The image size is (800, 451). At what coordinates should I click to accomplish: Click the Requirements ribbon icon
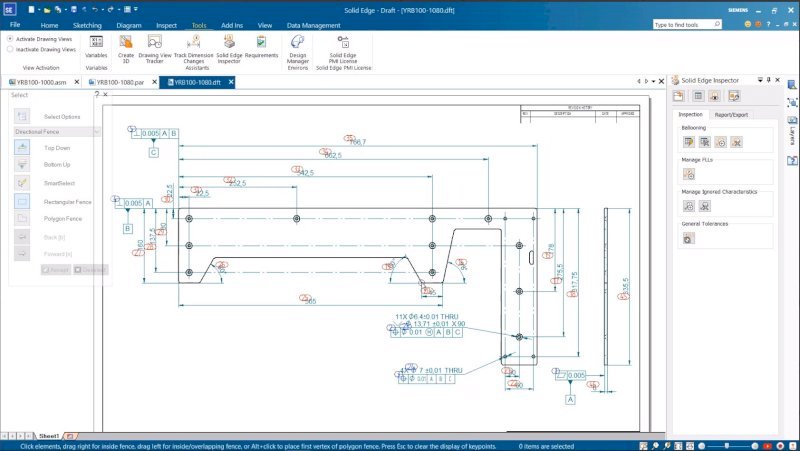pos(261,45)
